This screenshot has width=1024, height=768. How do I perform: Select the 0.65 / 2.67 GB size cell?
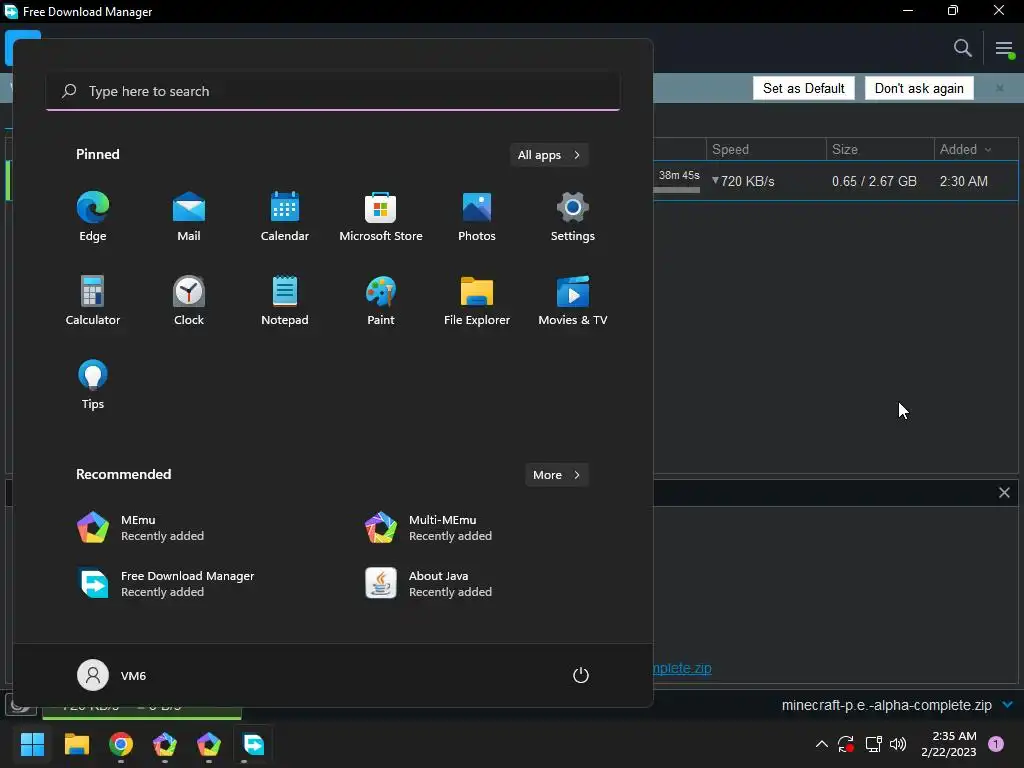(x=874, y=181)
